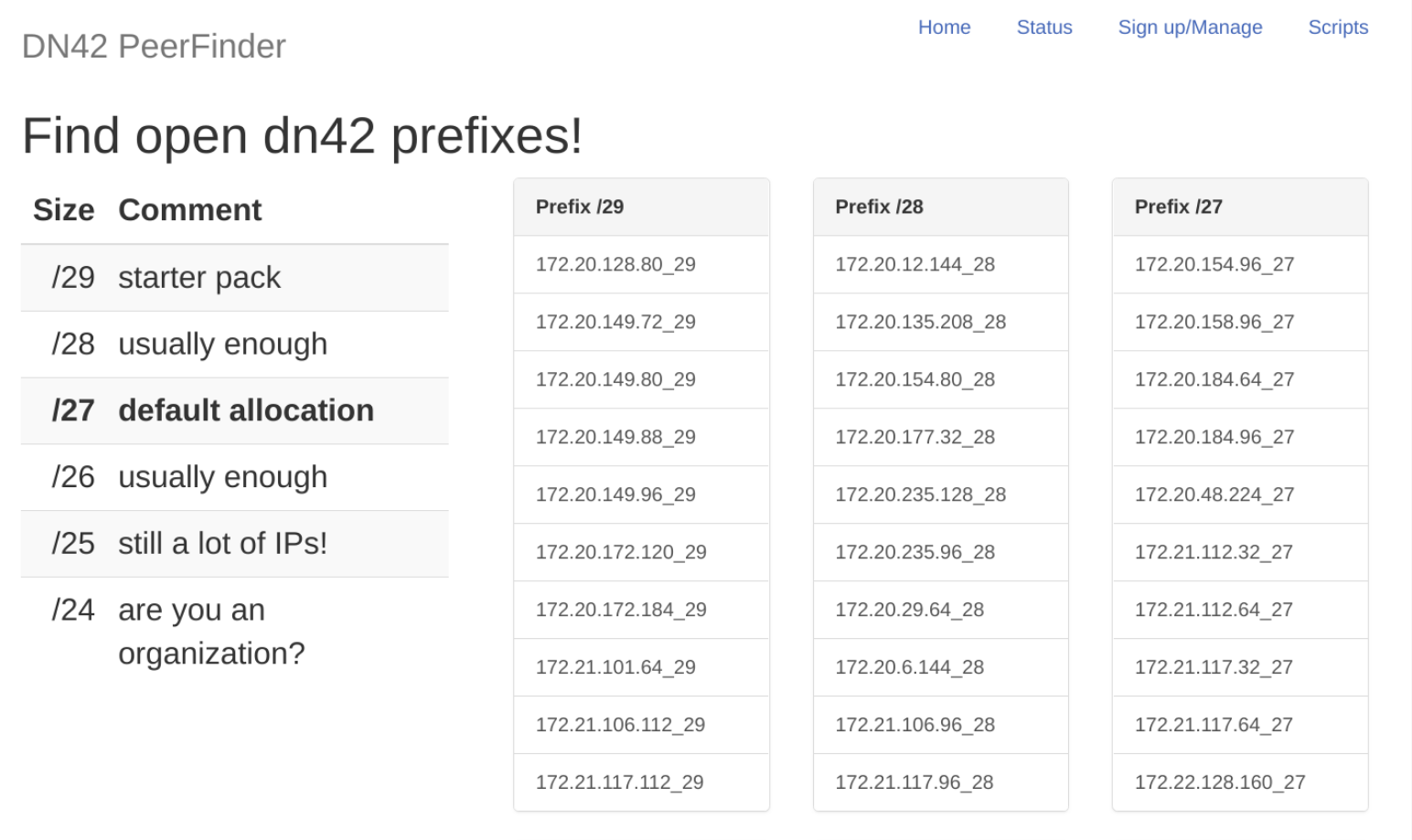The height and width of the screenshot is (840, 1412).
Task: Select prefix 172.22.128.160_27
Action: [1240, 782]
